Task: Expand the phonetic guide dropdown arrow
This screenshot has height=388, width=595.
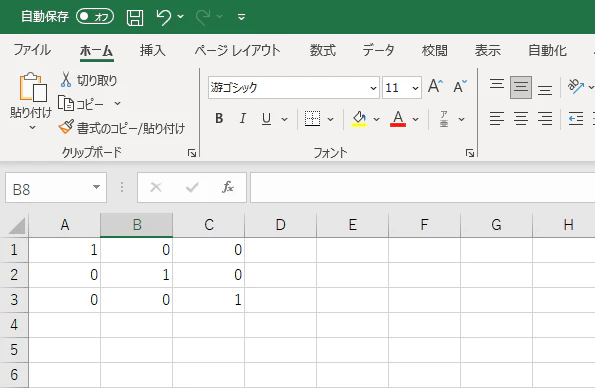Action: pyautogui.click(x=461, y=119)
